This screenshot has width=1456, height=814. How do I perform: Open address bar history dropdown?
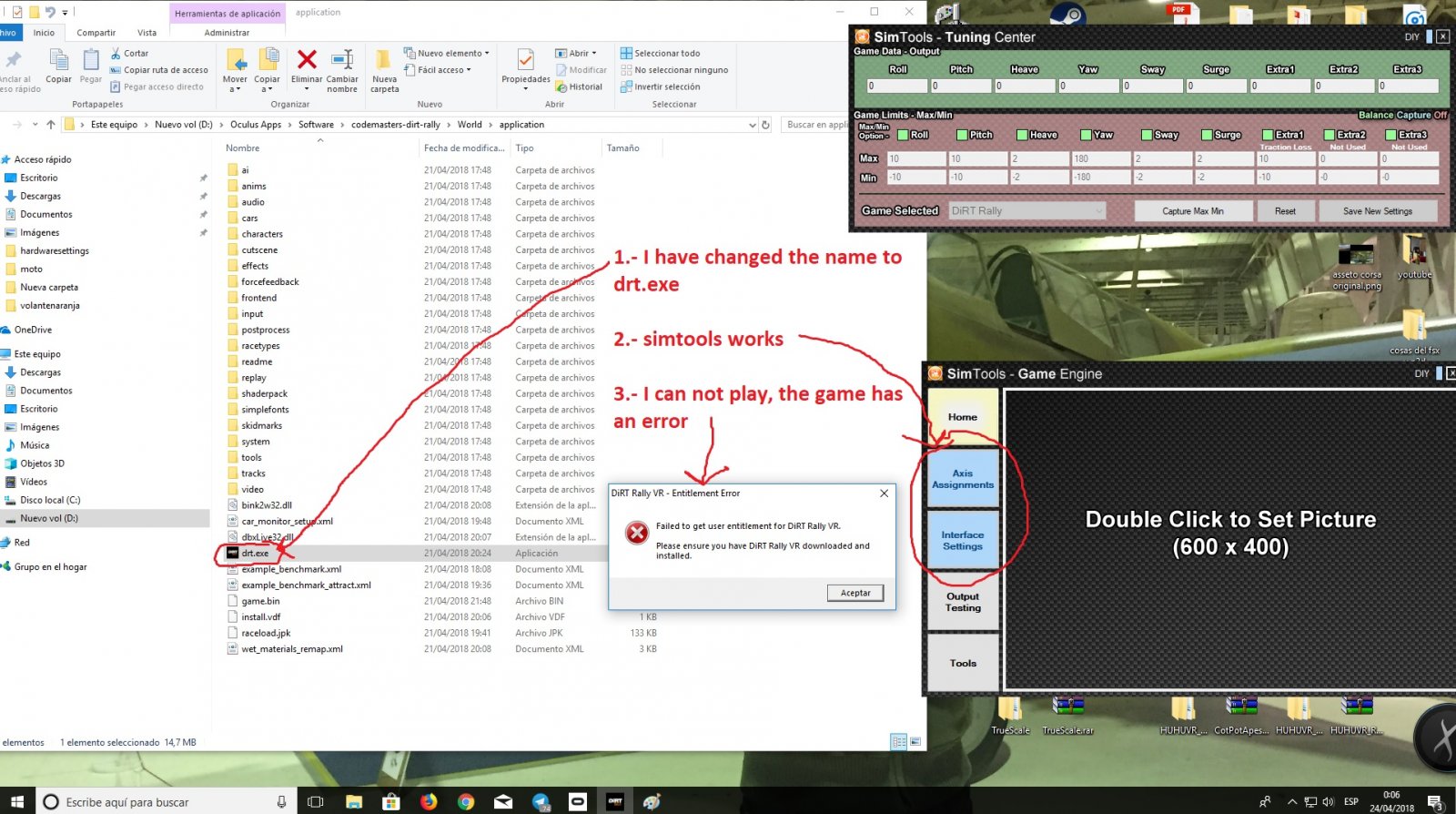pyautogui.click(x=752, y=125)
